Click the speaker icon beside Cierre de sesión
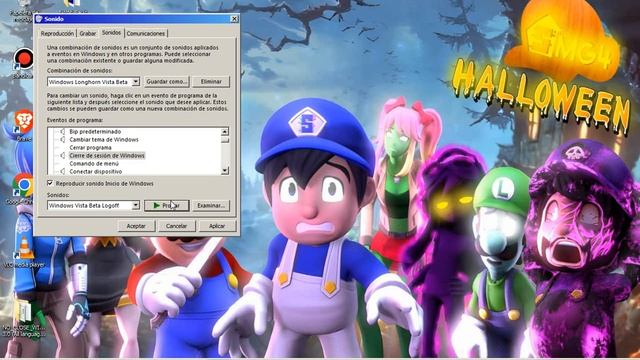 (62, 156)
